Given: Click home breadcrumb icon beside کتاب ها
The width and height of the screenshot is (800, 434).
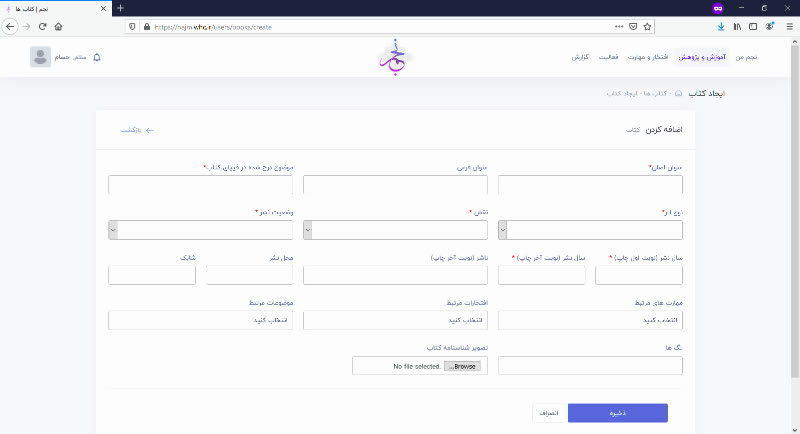Looking at the screenshot, I should pyautogui.click(x=678, y=93).
